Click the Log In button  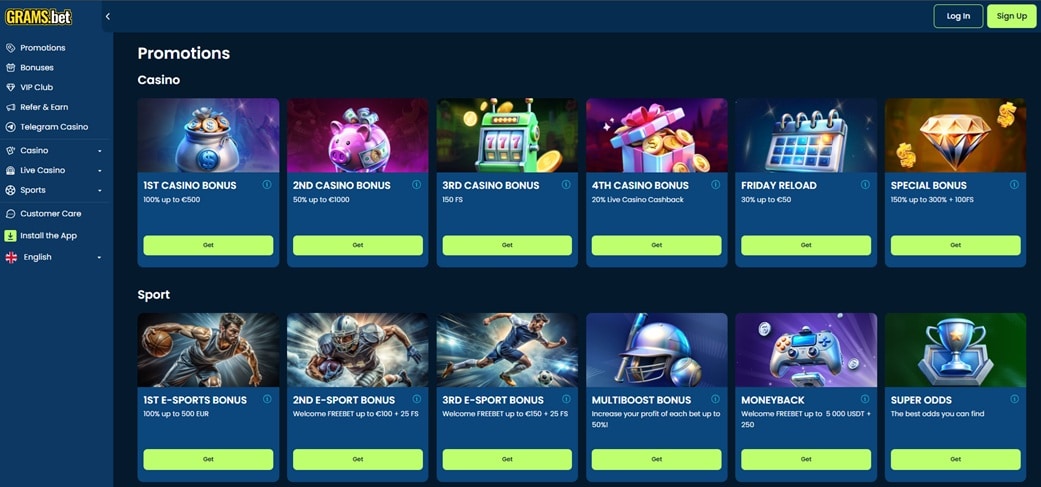click(x=958, y=16)
